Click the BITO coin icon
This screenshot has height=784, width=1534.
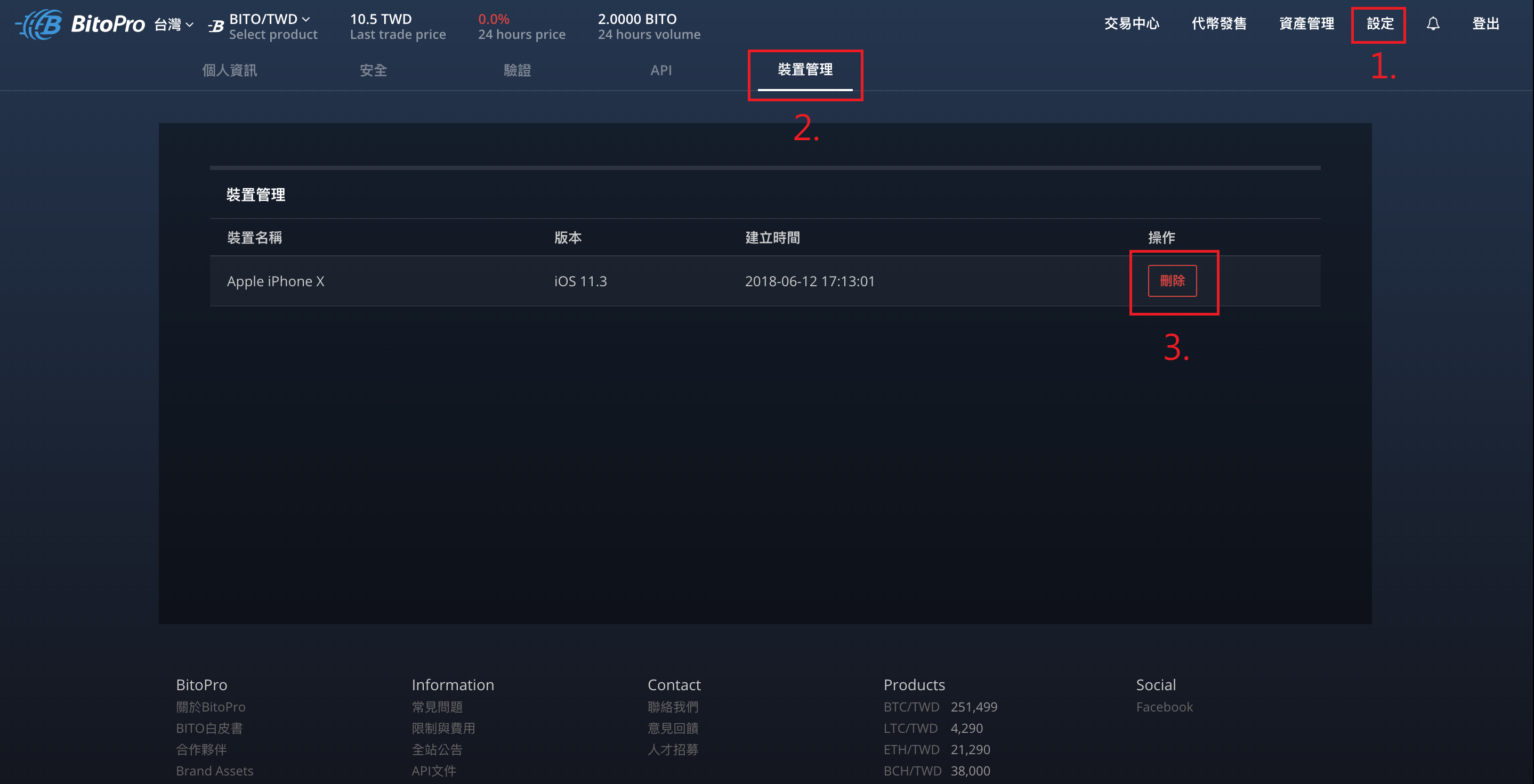click(x=216, y=26)
